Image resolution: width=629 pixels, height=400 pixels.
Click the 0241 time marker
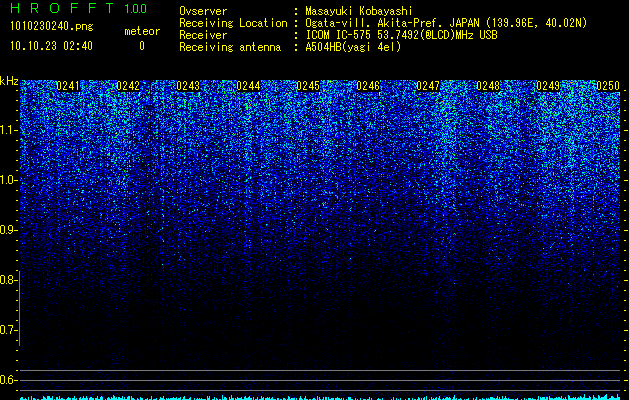68,86
